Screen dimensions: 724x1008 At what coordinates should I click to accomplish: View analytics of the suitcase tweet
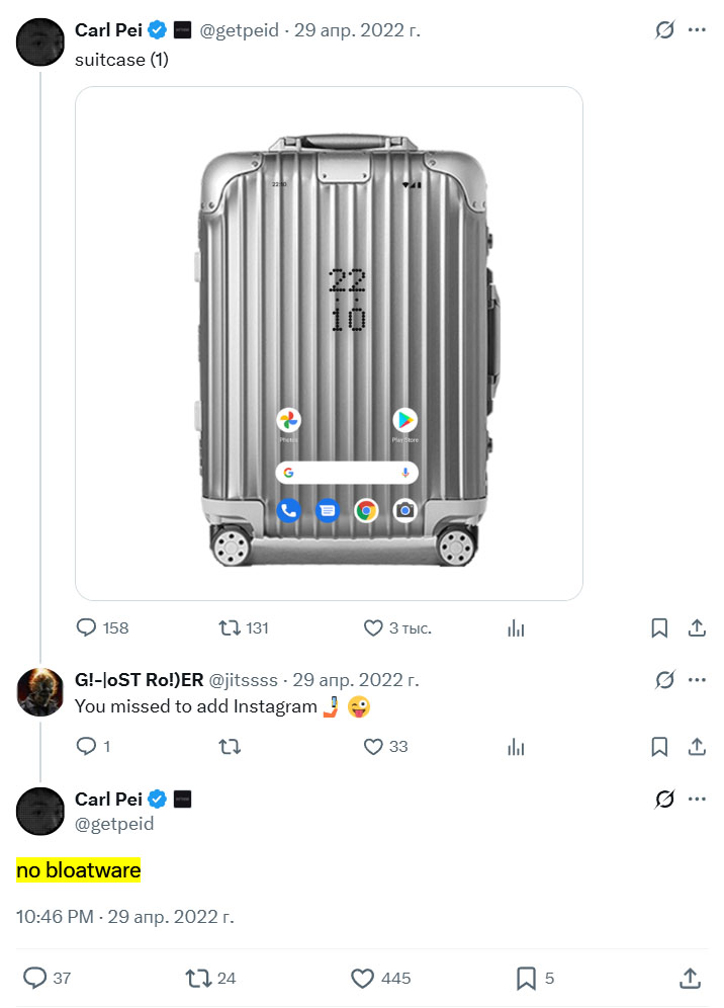[x=516, y=628]
